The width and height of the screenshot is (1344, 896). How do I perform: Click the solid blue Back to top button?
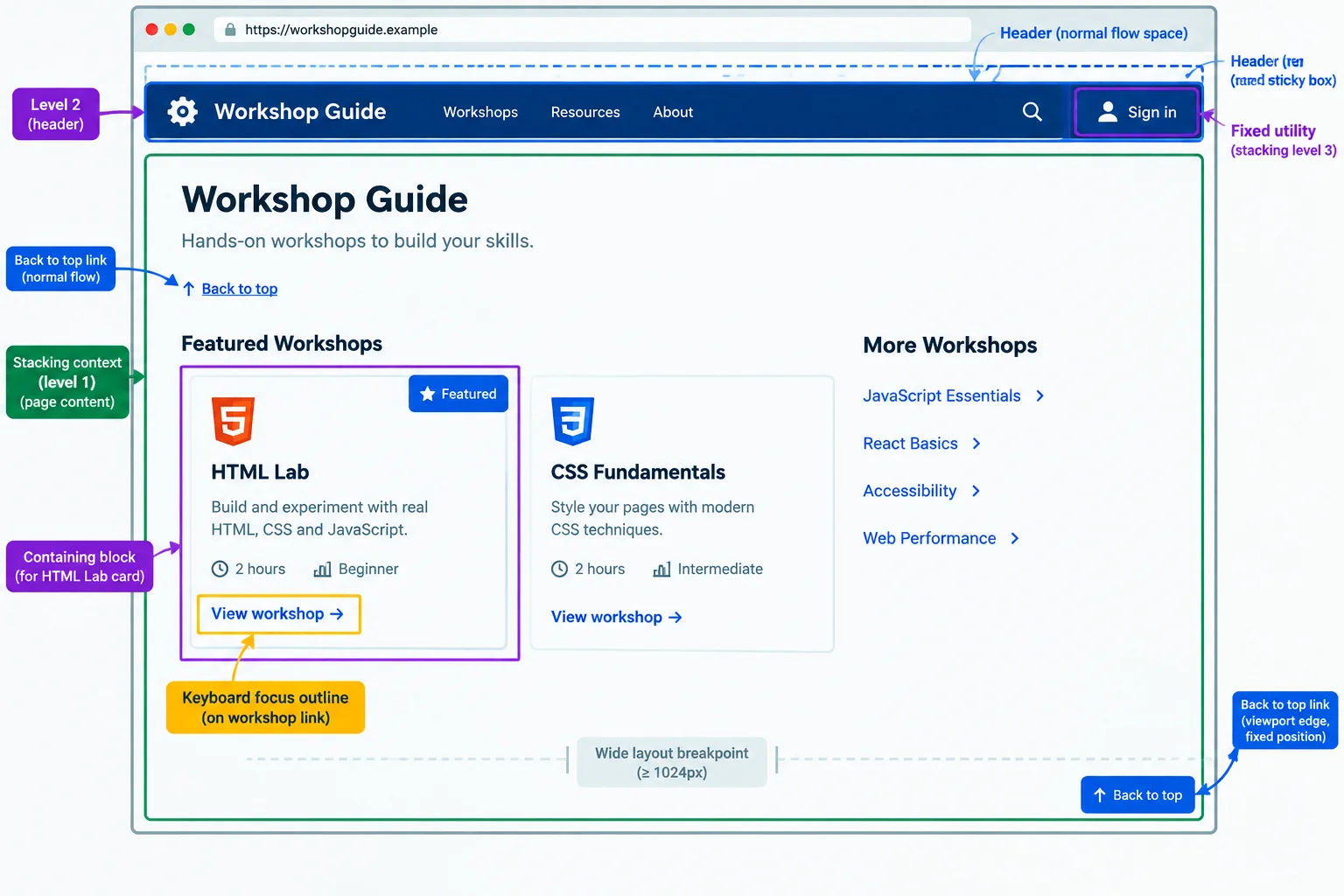point(1137,794)
